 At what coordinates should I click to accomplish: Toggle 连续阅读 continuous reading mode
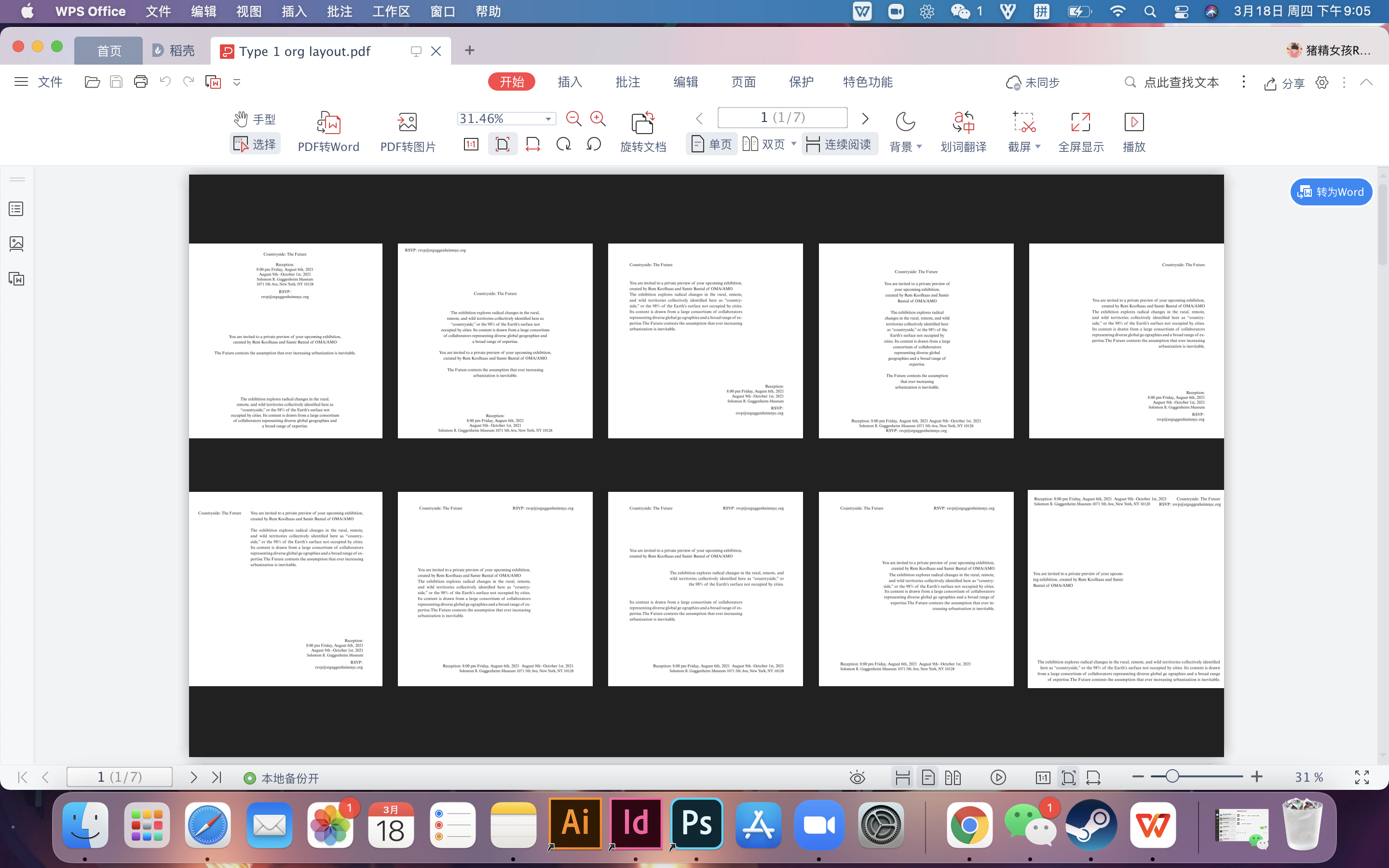point(839,144)
